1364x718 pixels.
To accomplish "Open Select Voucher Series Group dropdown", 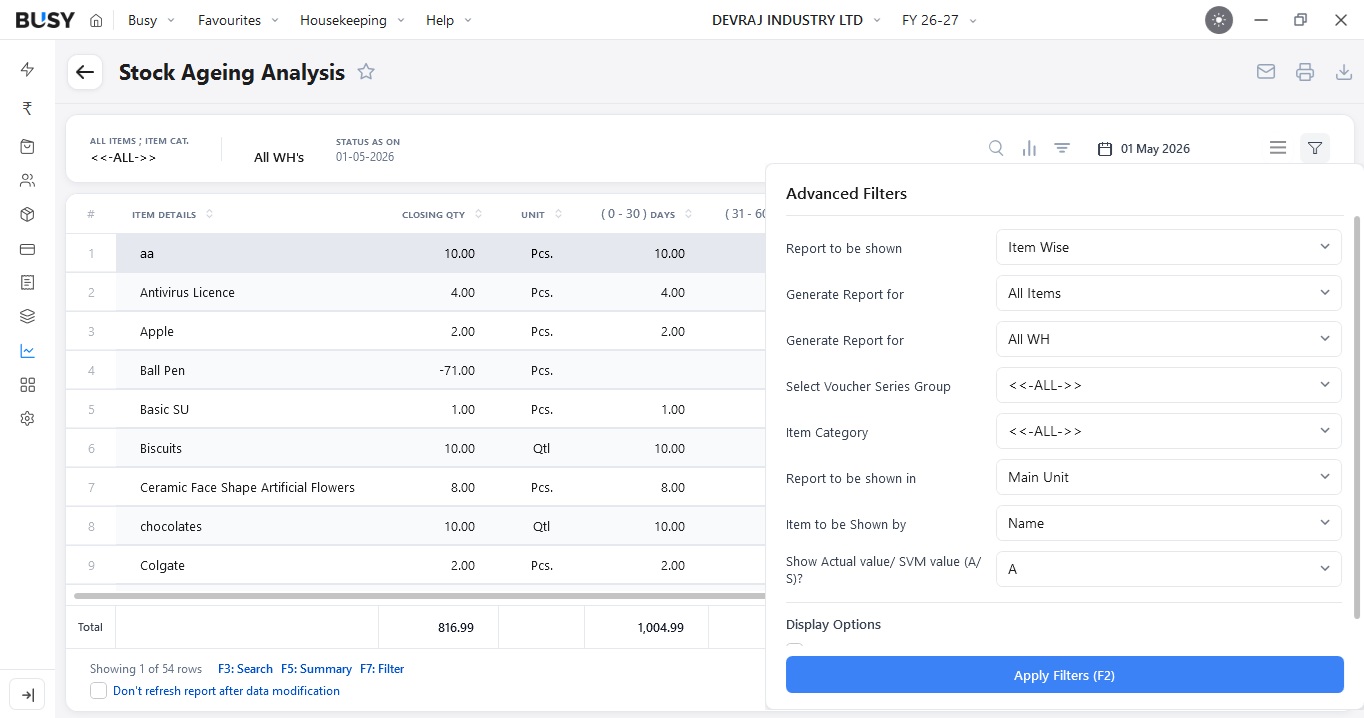I will pyautogui.click(x=1168, y=385).
